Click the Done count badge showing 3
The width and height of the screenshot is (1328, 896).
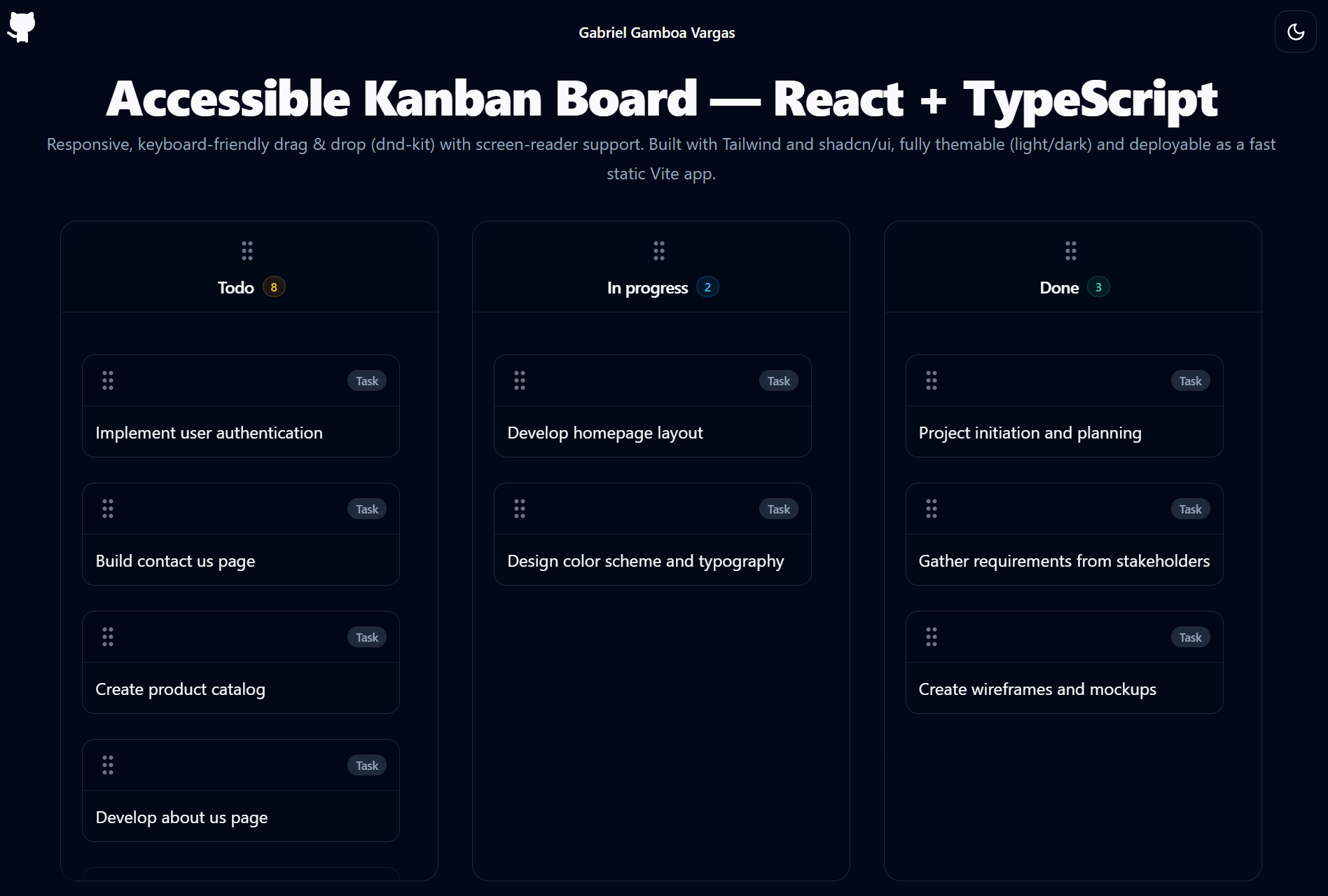(x=1098, y=287)
